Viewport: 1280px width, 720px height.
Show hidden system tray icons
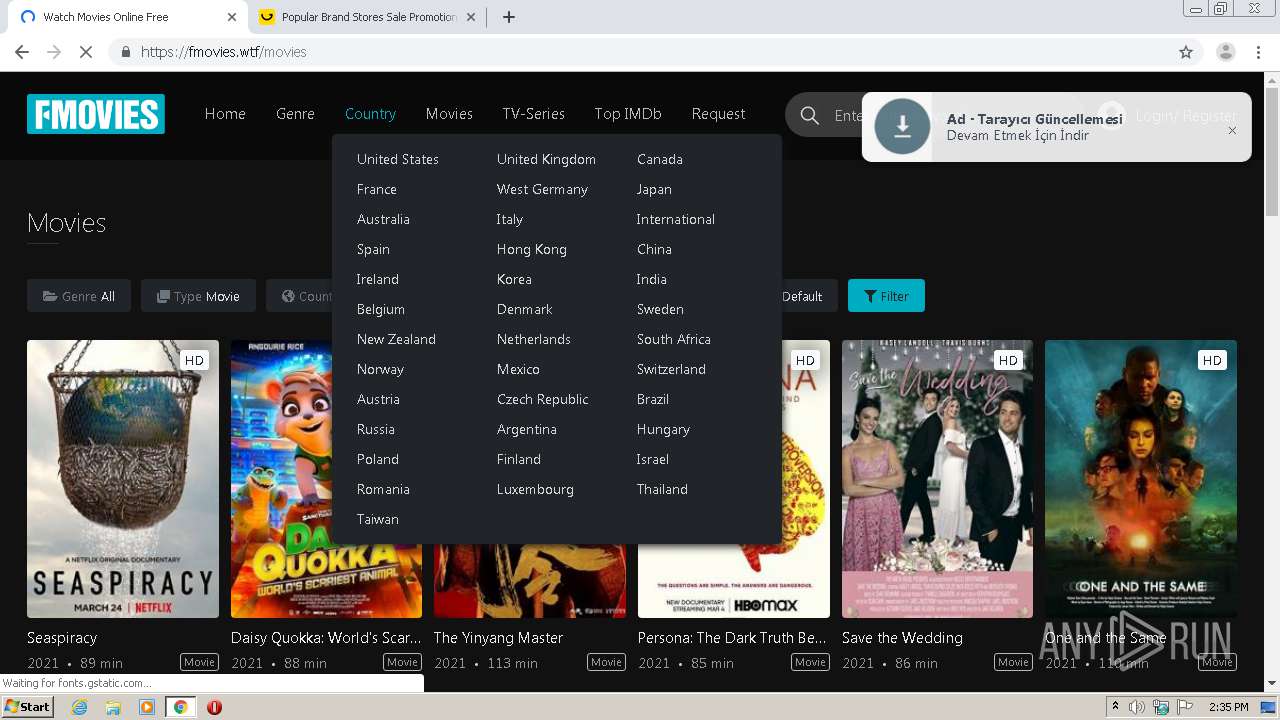tap(1115, 707)
